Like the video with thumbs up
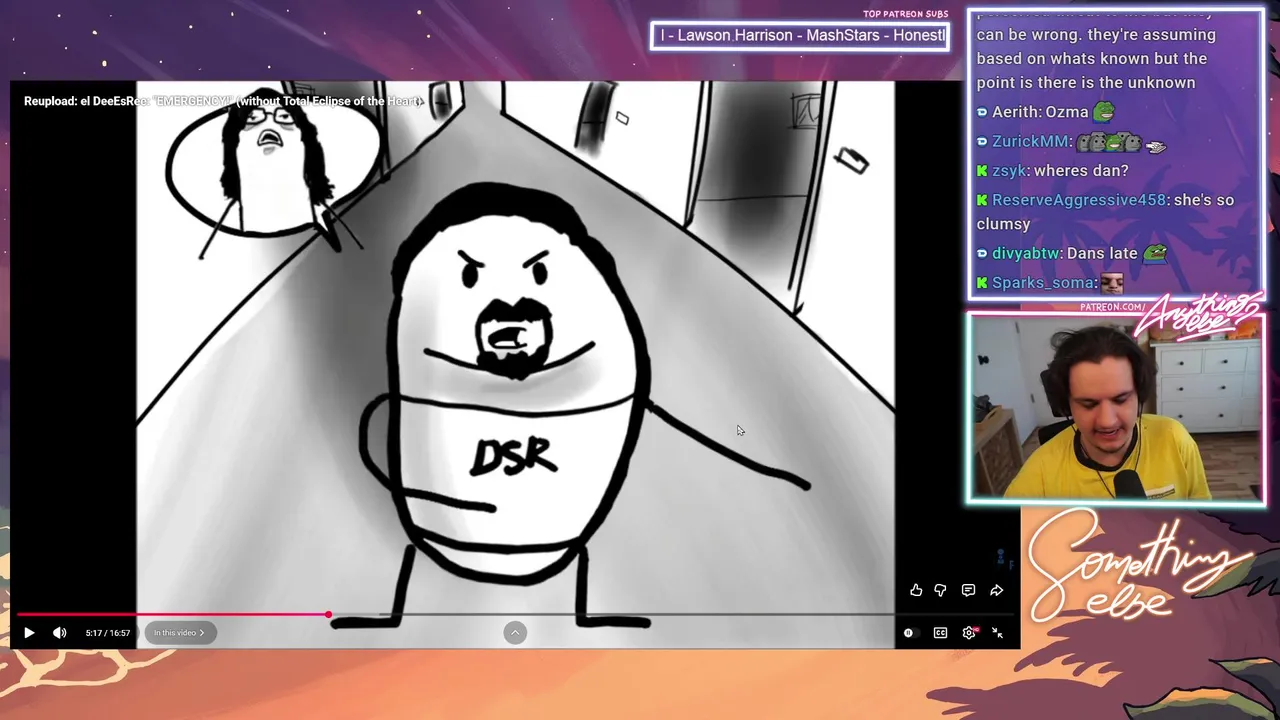The height and width of the screenshot is (720, 1280). click(916, 591)
